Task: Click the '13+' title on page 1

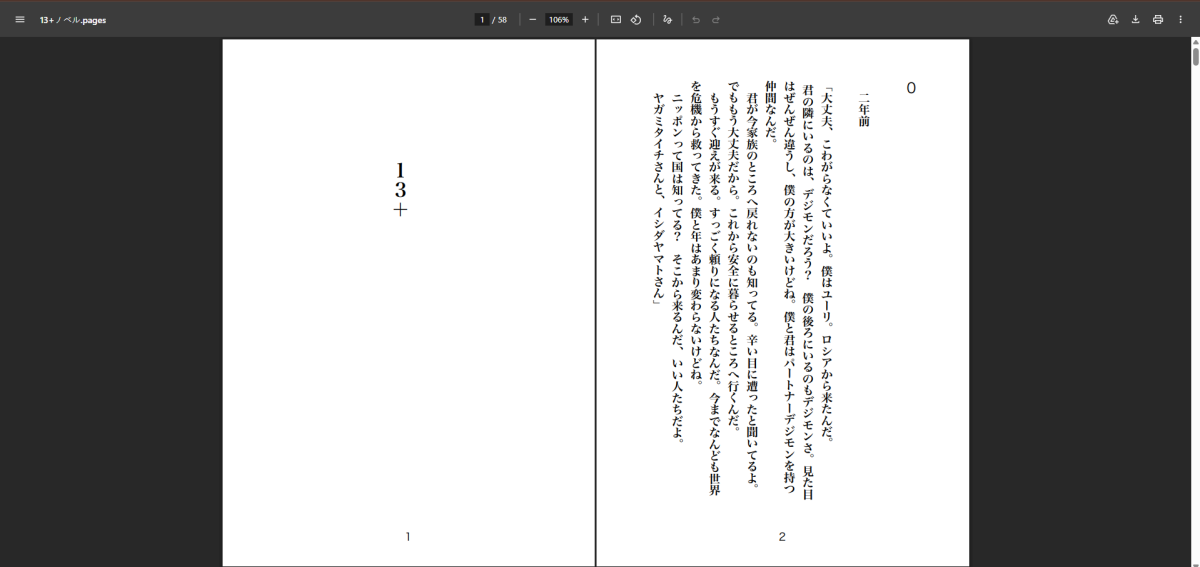Action: pos(401,190)
